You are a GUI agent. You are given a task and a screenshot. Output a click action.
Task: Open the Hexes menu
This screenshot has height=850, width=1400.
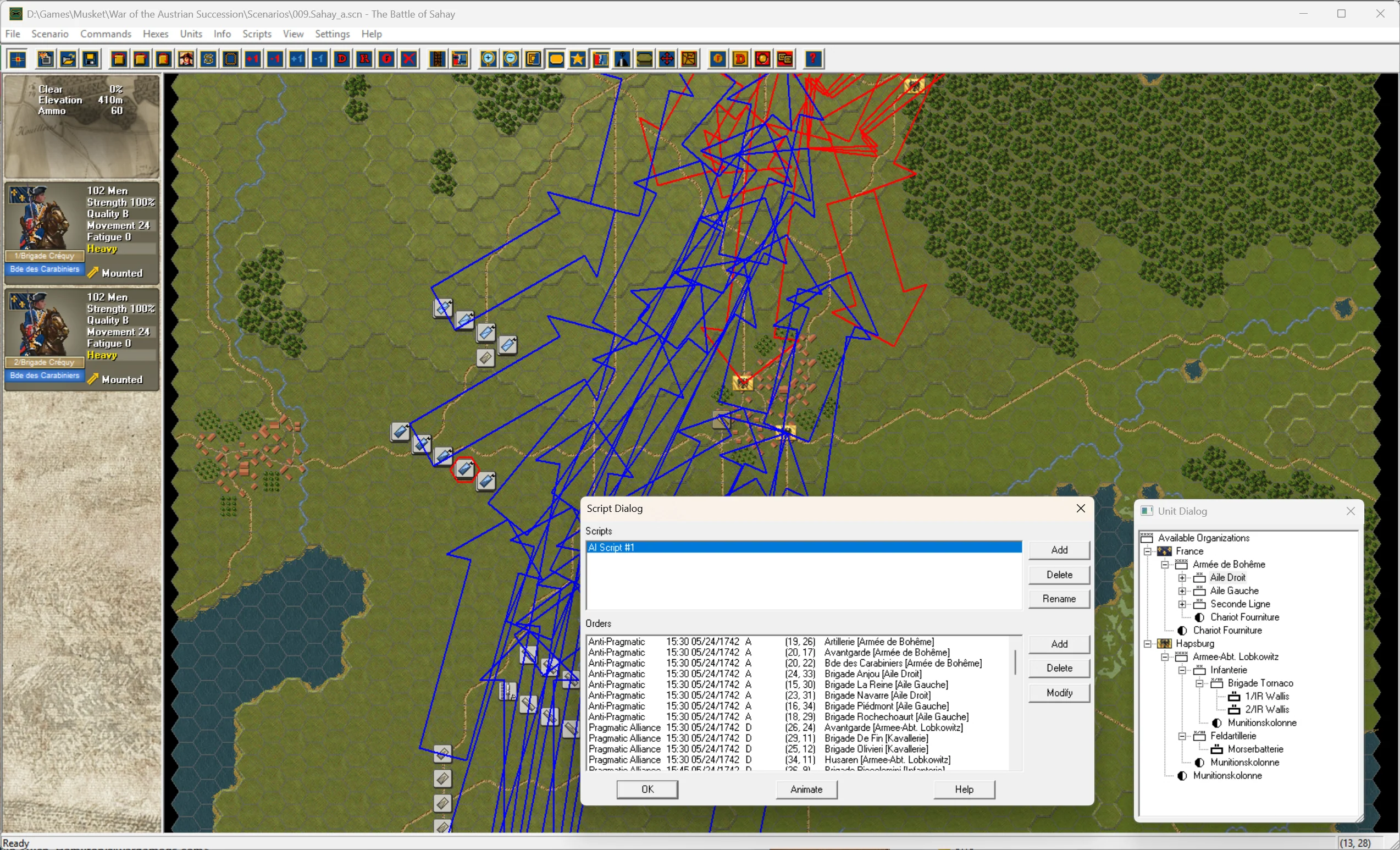click(x=155, y=34)
